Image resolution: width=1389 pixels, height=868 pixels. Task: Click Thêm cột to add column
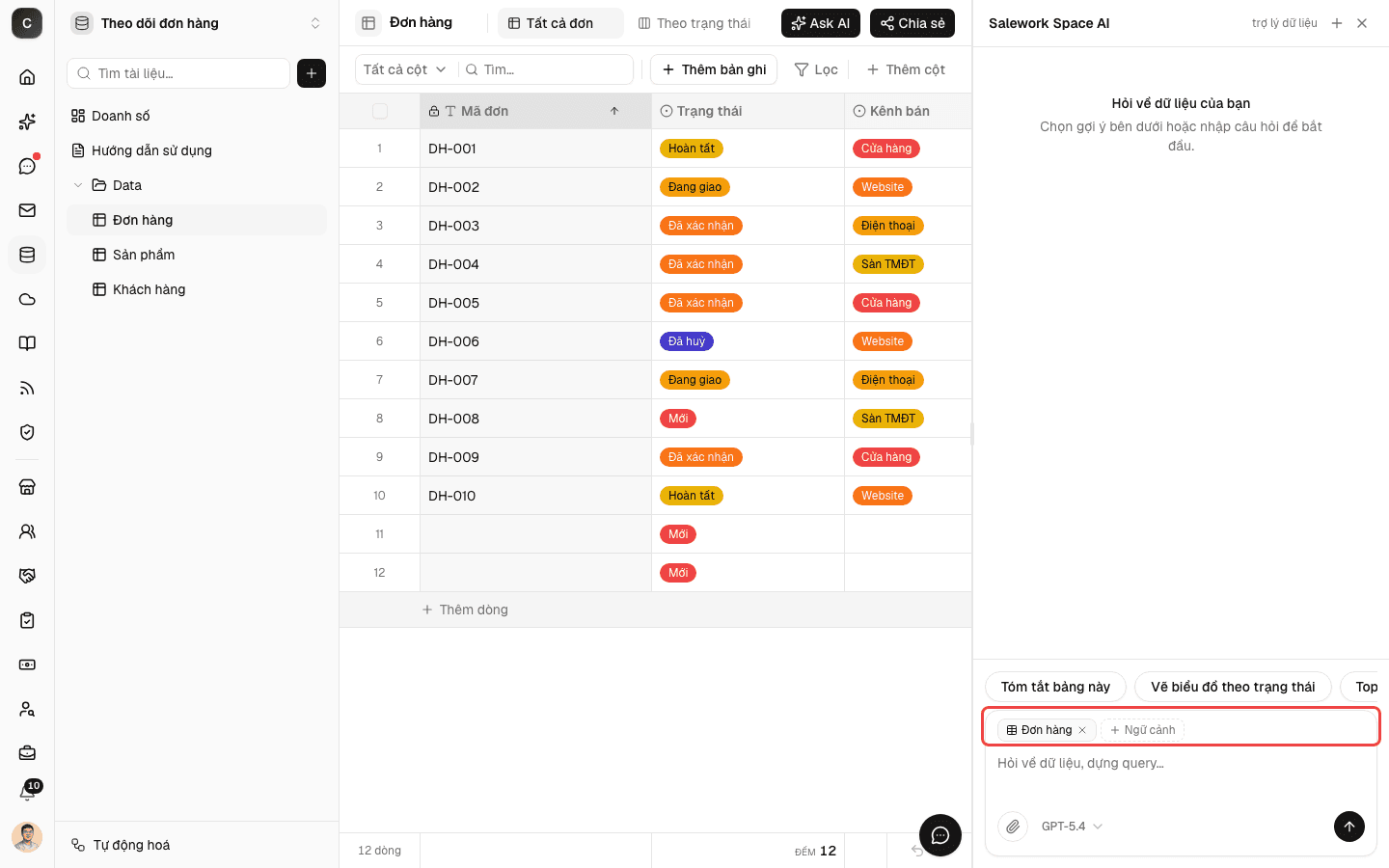coord(906,69)
